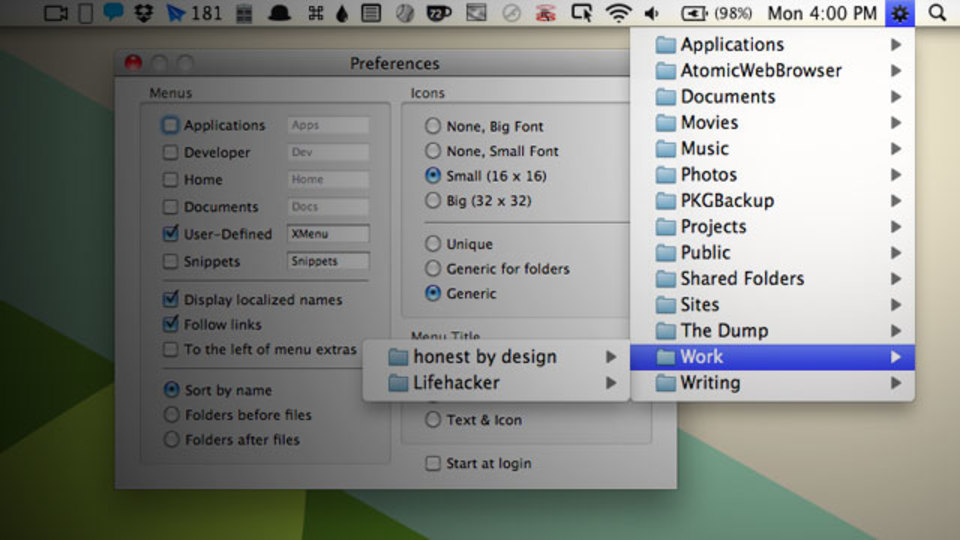The height and width of the screenshot is (540, 960).
Task: Select Big (32 x 32) icon size
Action: click(x=433, y=200)
